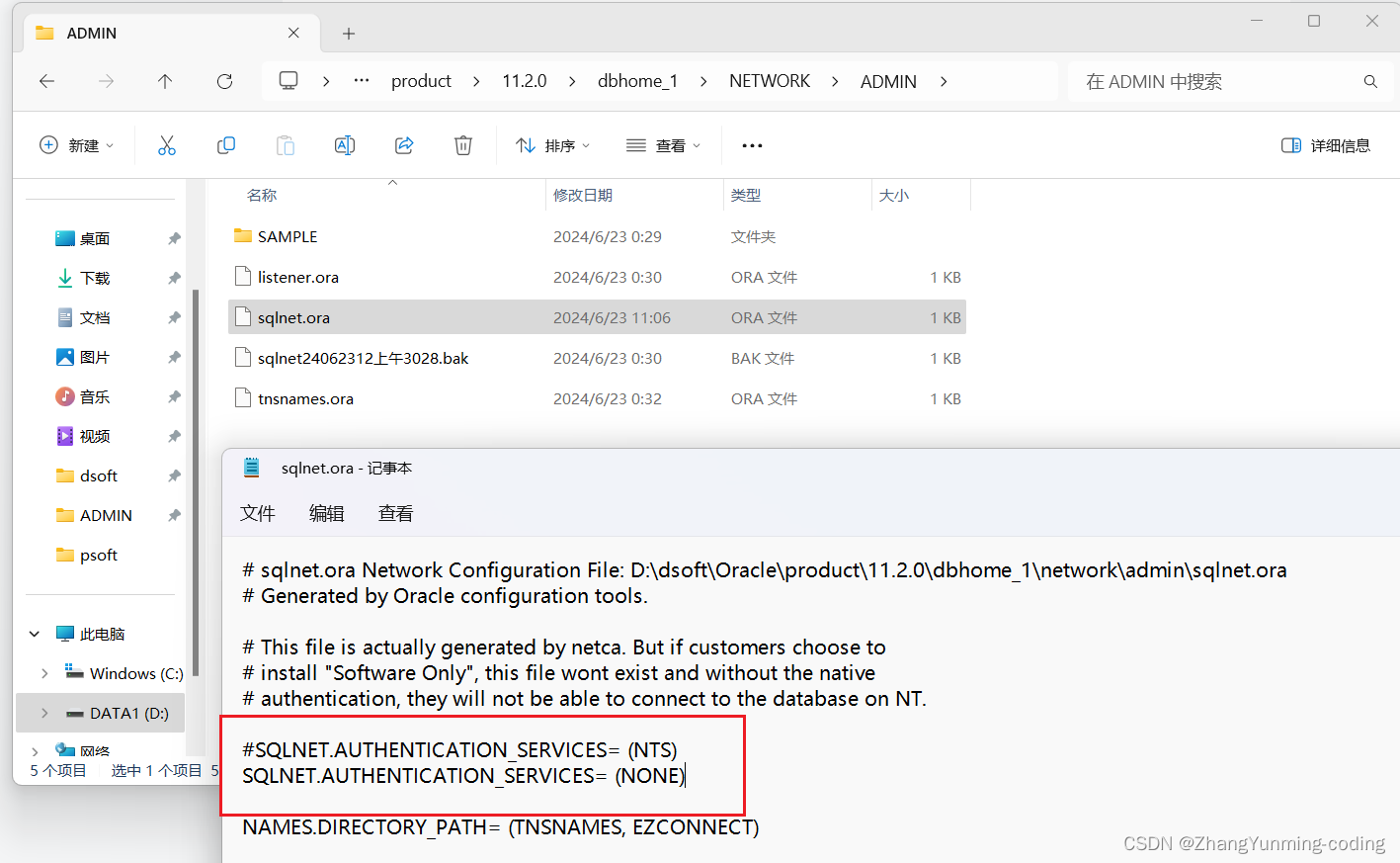
Task: Click the ADMIN tab in File Explorer
Action: click(89, 33)
